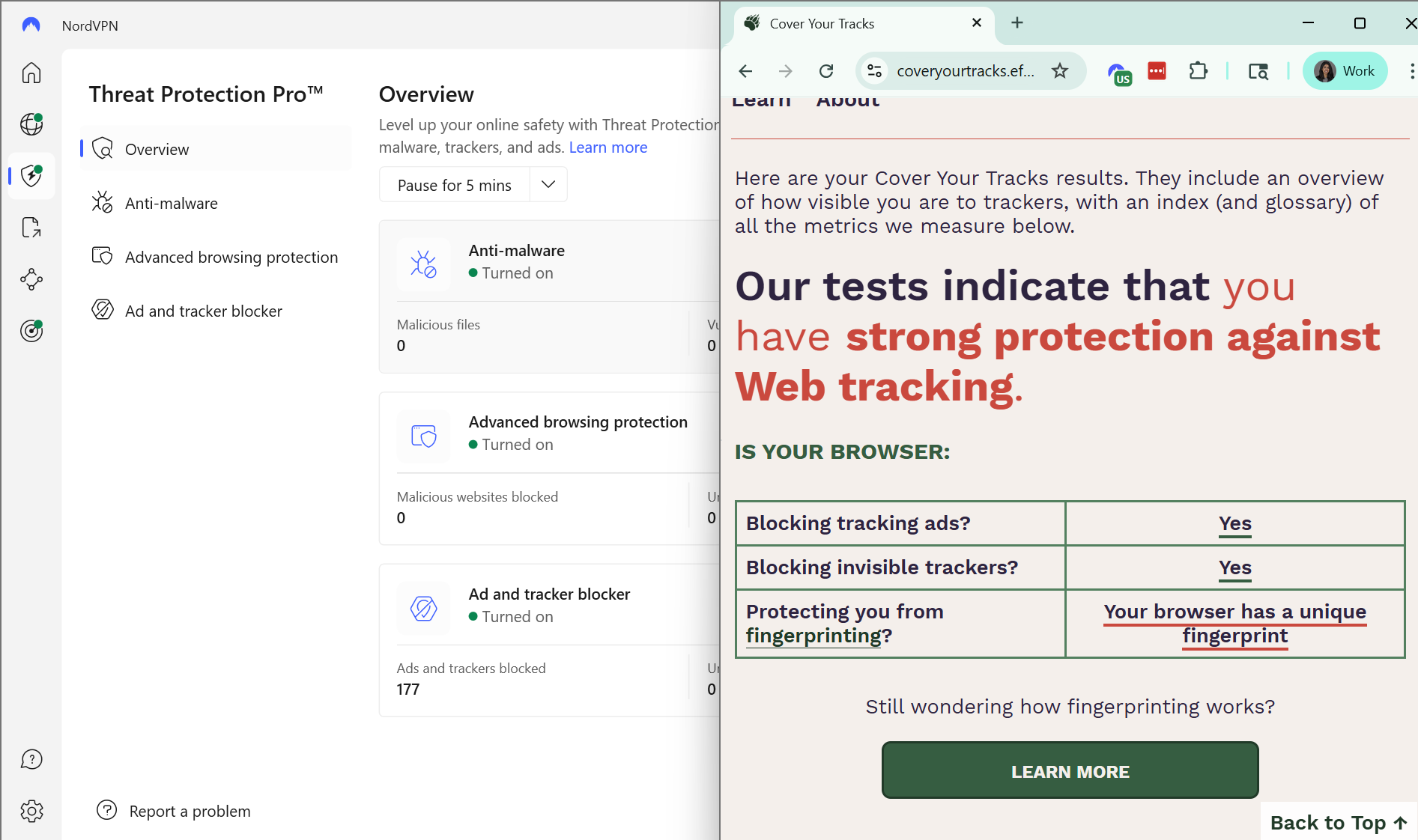Open the Chrome three-dot menu
This screenshot has width=1418, height=840.
1411,71
